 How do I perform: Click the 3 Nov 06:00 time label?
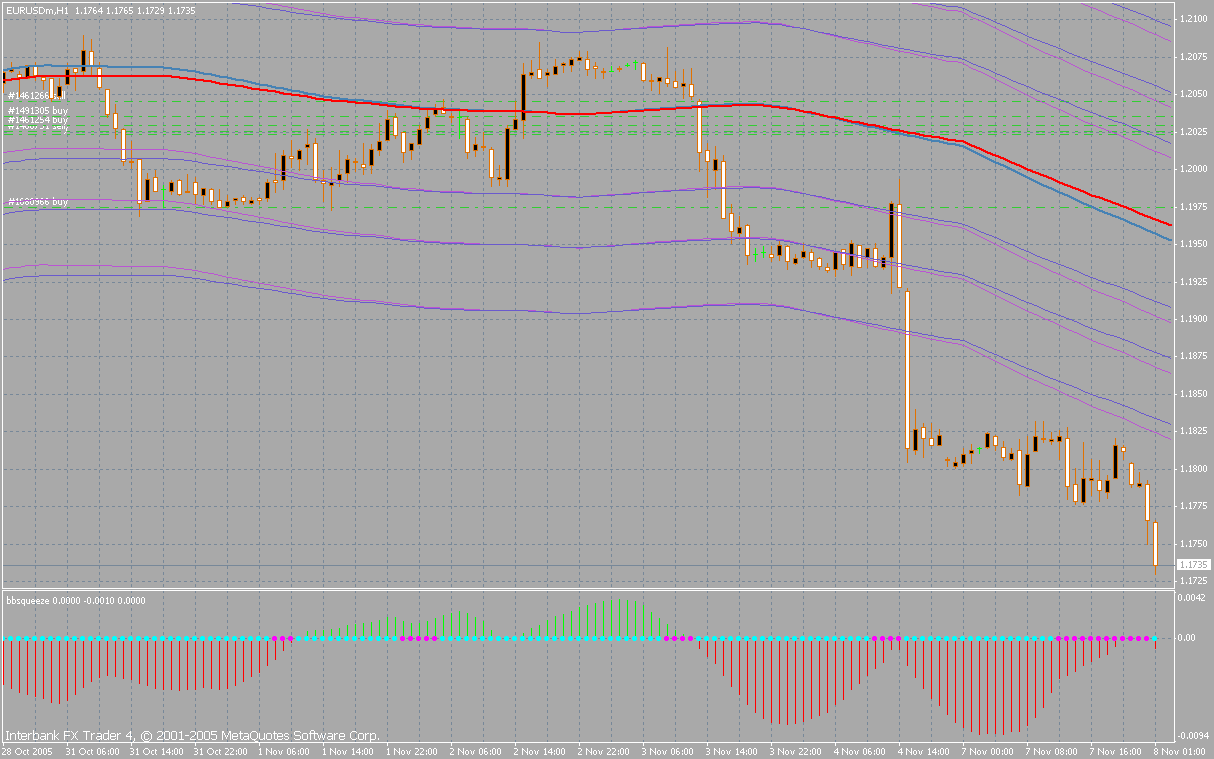pyautogui.click(x=669, y=751)
